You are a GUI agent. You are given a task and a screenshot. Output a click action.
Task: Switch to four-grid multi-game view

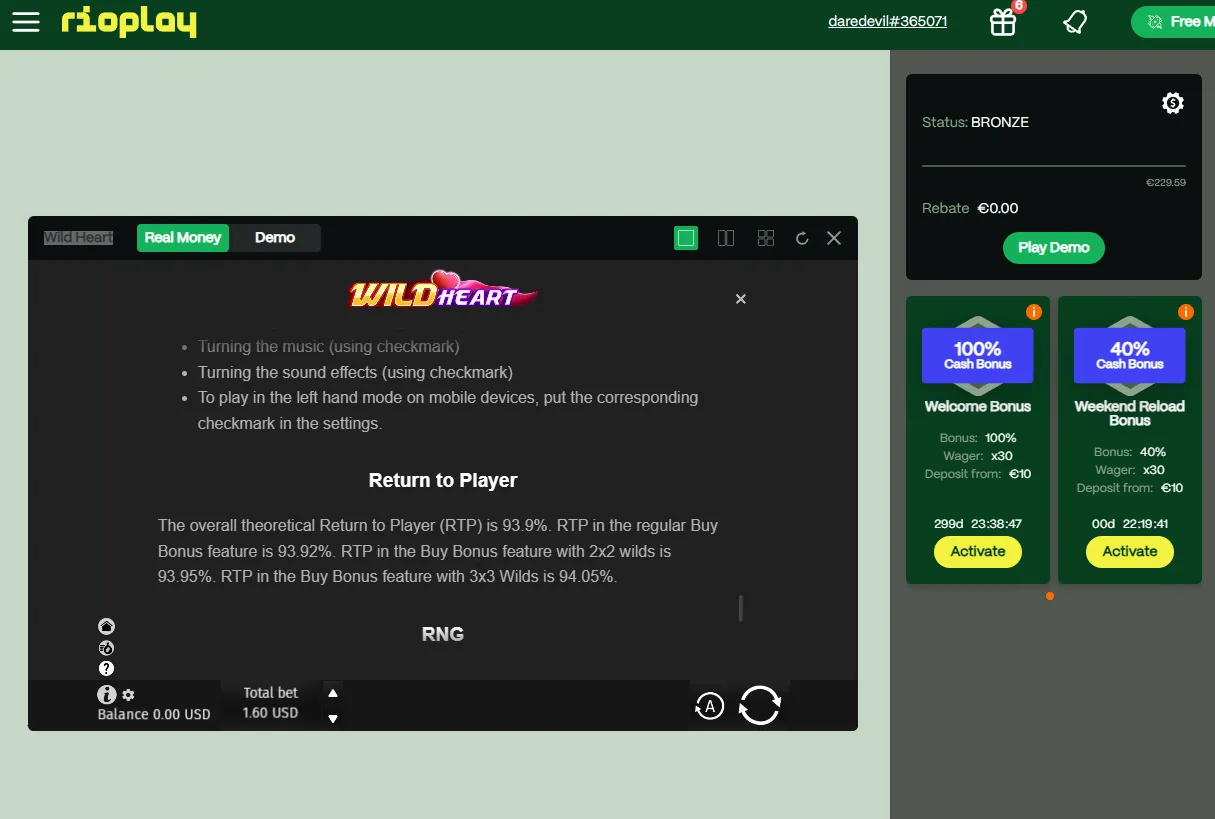[x=766, y=238]
